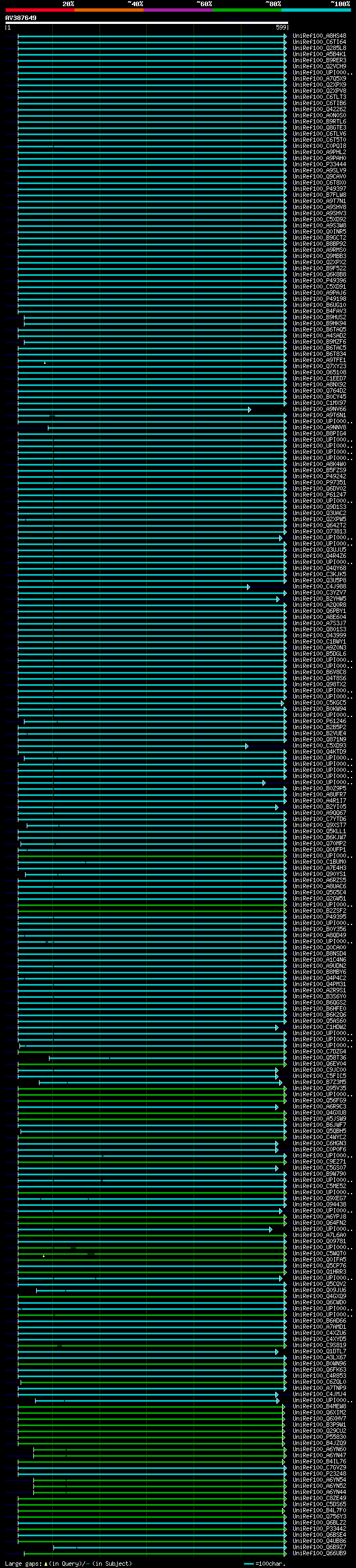The image size is (356, 1568).
Task: Click hit label UniRef100_P23248
Action: click(x=319, y=1474)
